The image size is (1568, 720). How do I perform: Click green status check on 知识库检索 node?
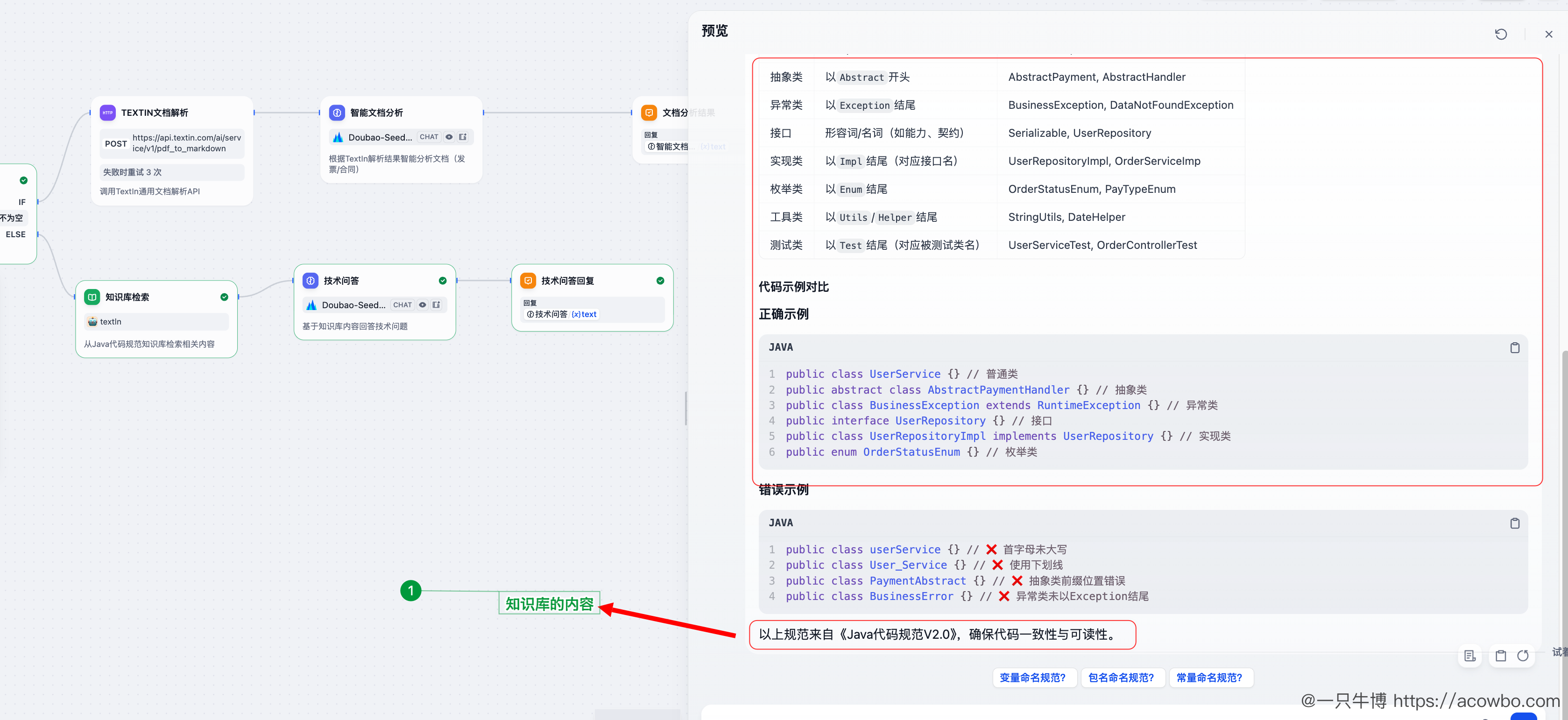(x=224, y=297)
